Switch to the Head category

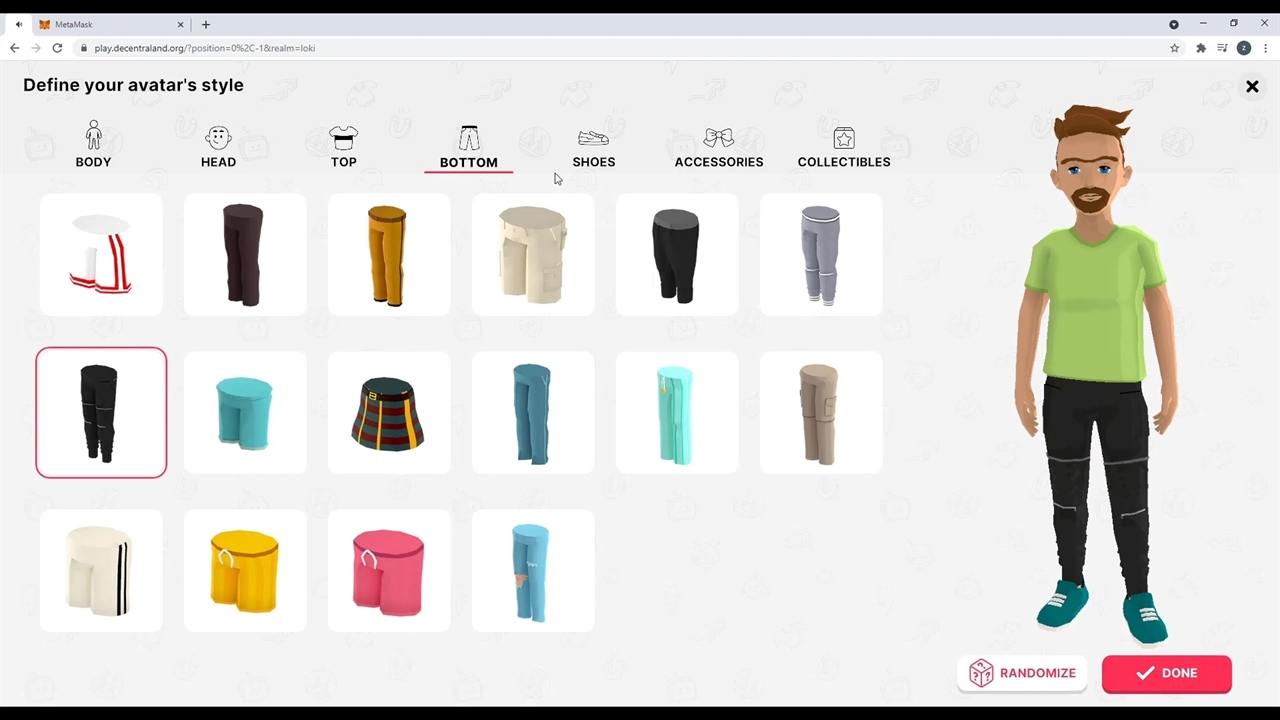pyautogui.click(x=218, y=145)
